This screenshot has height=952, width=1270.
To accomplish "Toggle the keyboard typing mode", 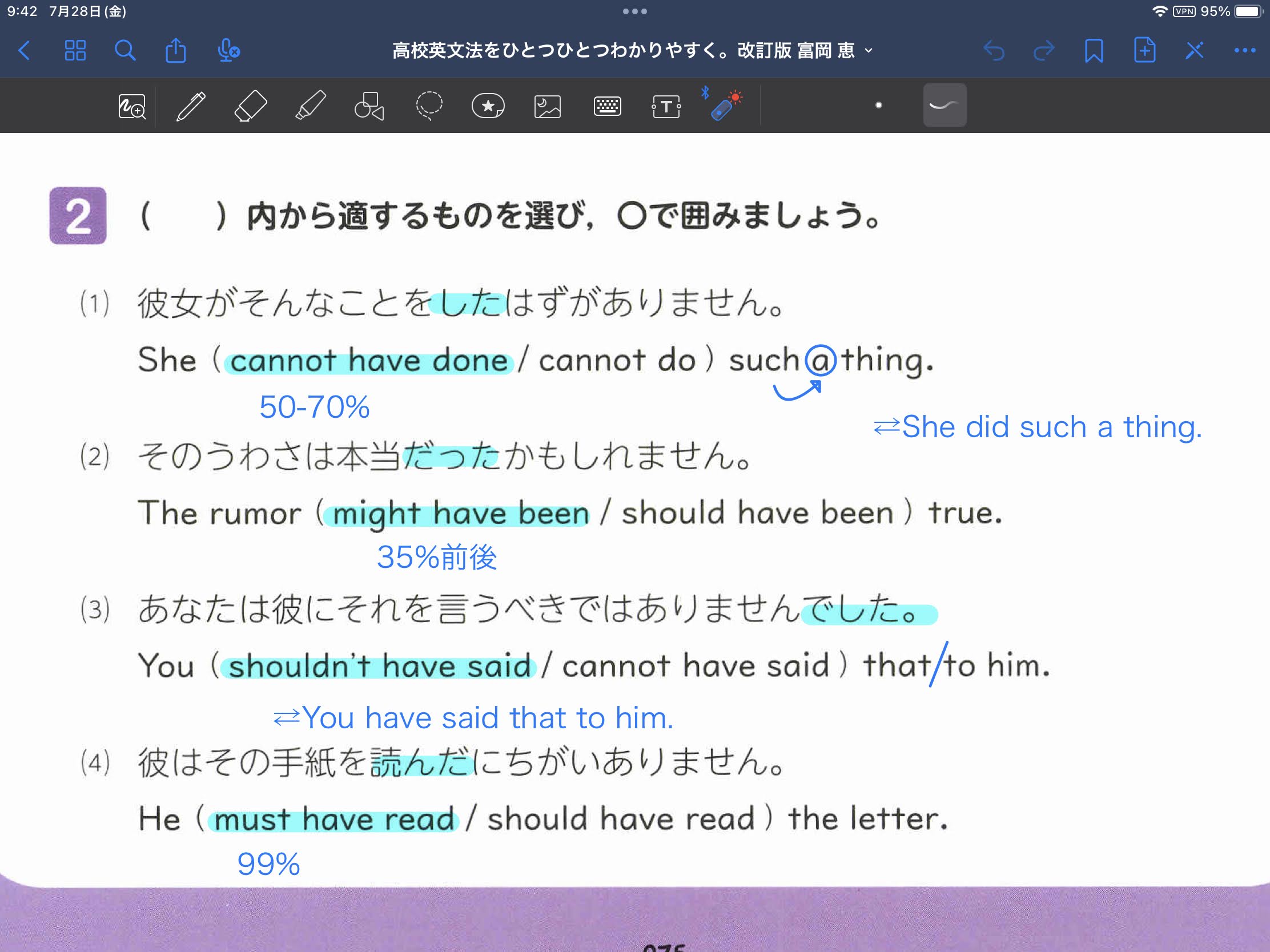I will pos(607,106).
